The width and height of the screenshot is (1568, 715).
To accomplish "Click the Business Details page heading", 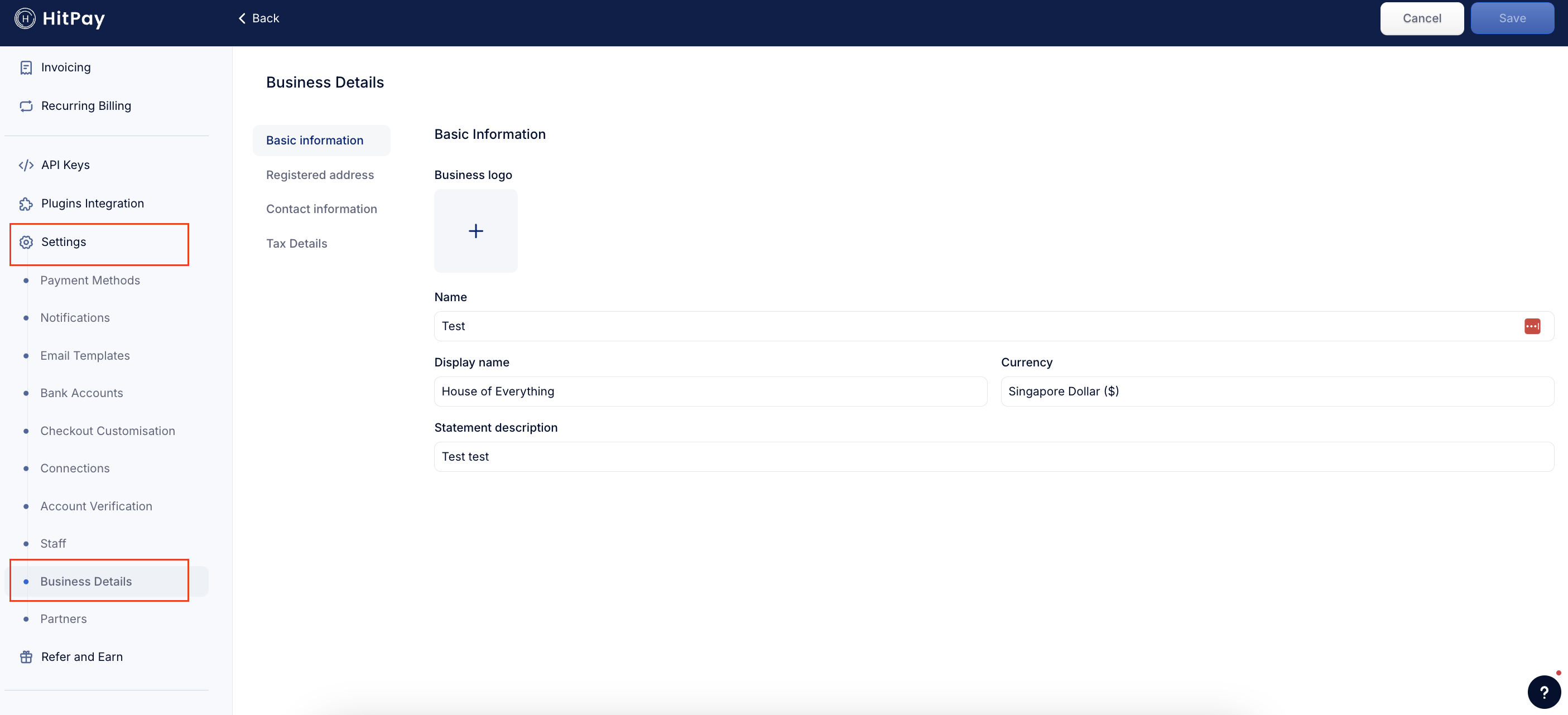I will point(325,83).
